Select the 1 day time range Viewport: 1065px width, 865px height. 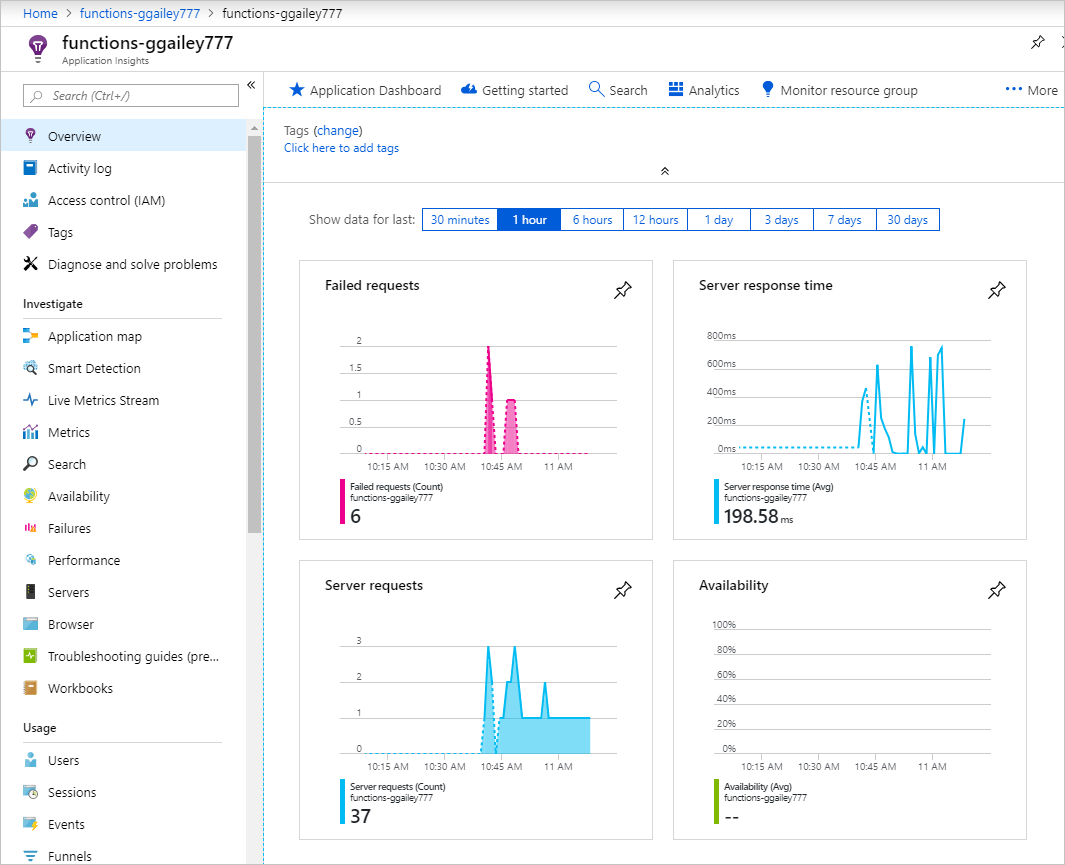pyautogui.click(x=718, y=219)
